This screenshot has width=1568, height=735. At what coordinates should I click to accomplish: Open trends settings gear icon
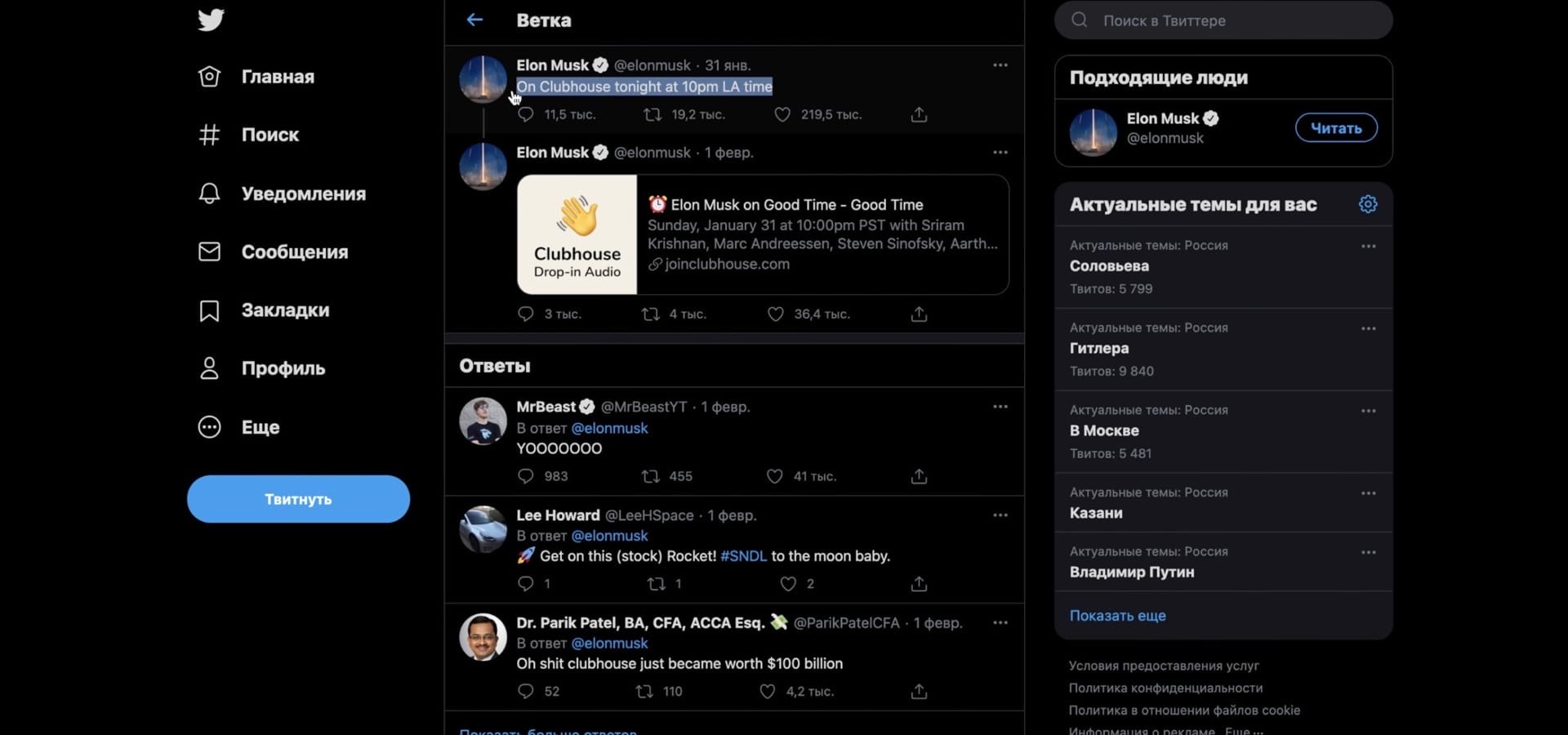[1368, 204]
